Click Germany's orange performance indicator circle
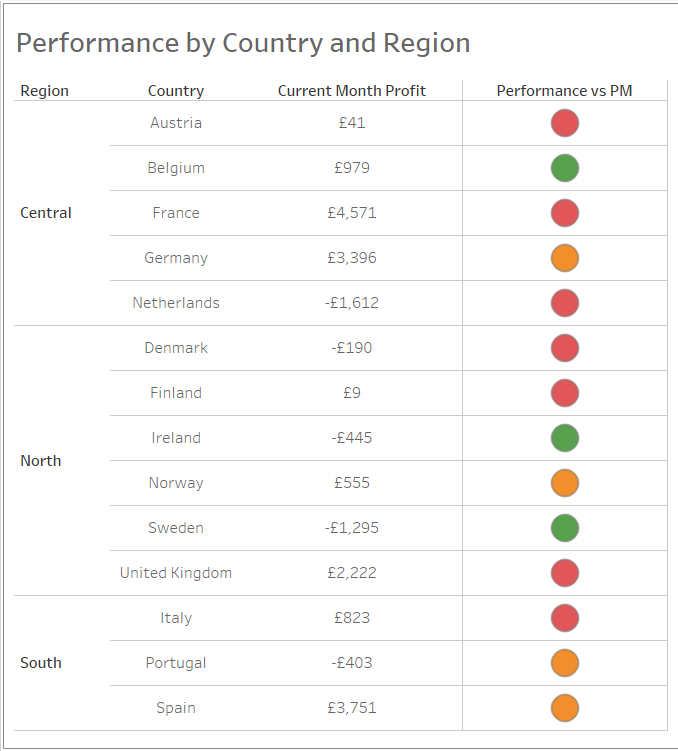 (x=565, y=258)
